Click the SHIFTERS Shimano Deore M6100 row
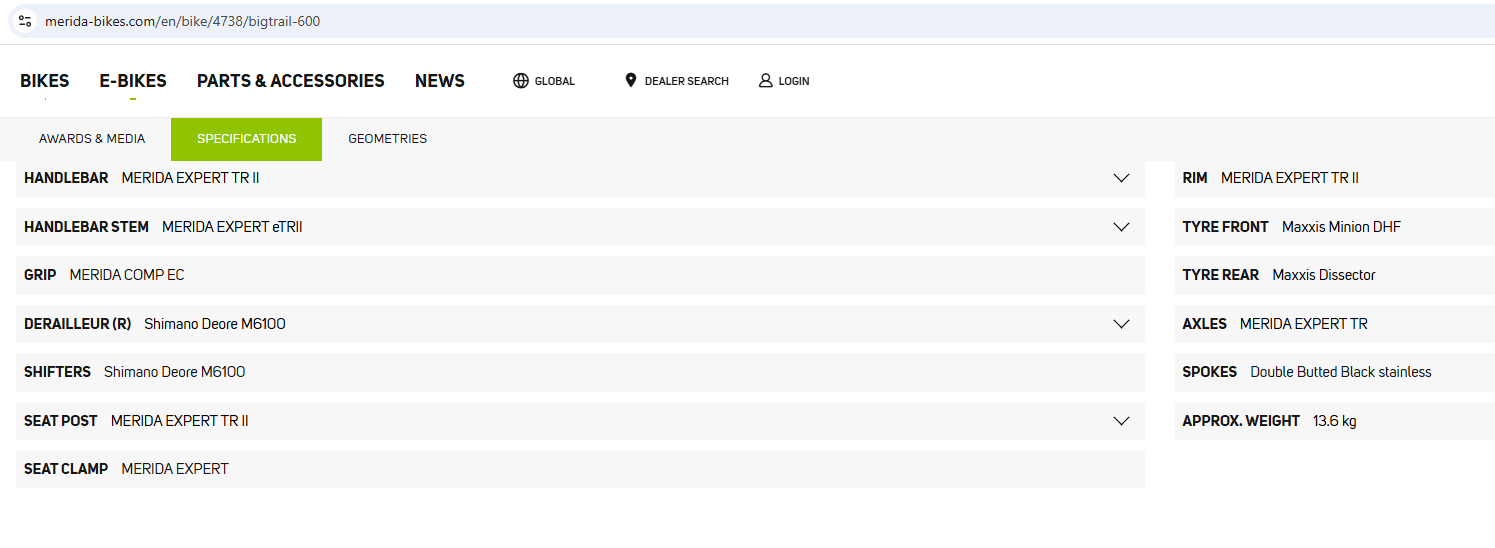Viewport: 1495px width, 548px height. [580, 372]
